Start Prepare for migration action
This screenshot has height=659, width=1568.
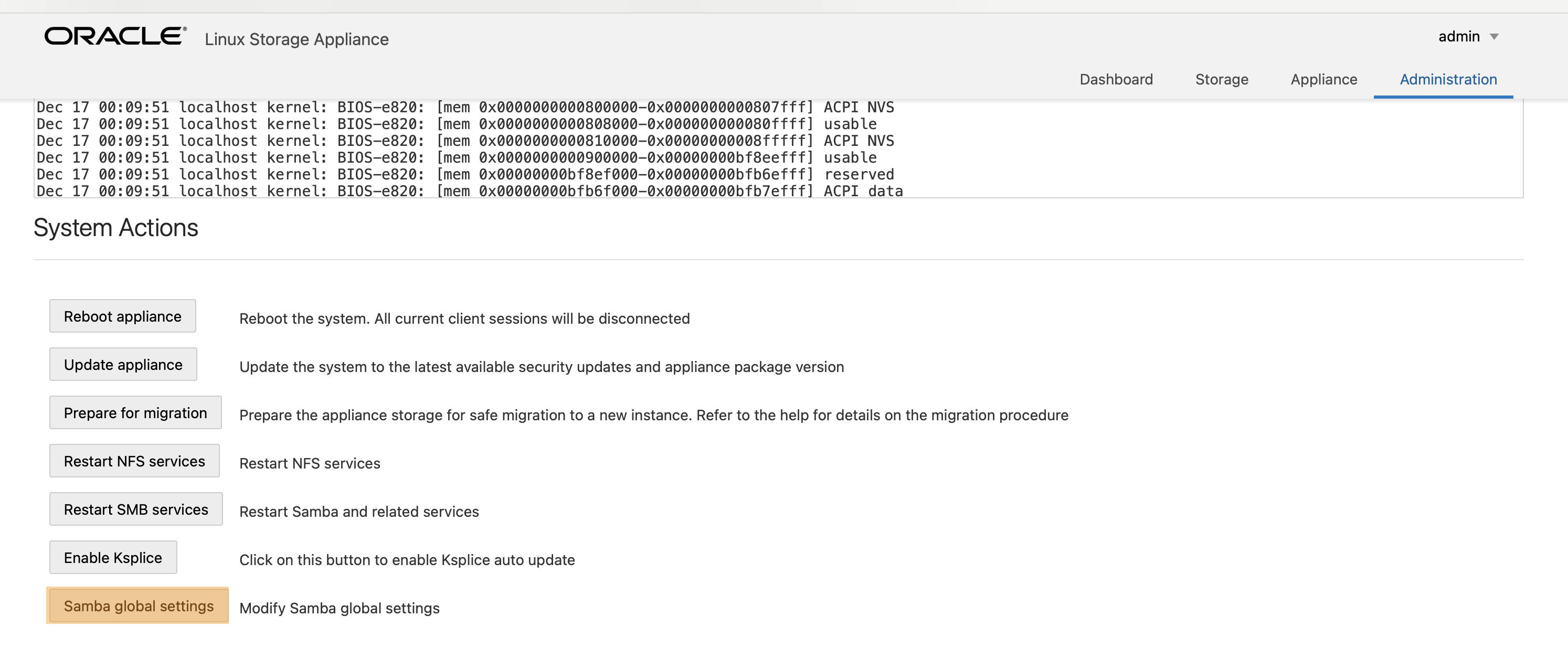[x=135, y=412]
